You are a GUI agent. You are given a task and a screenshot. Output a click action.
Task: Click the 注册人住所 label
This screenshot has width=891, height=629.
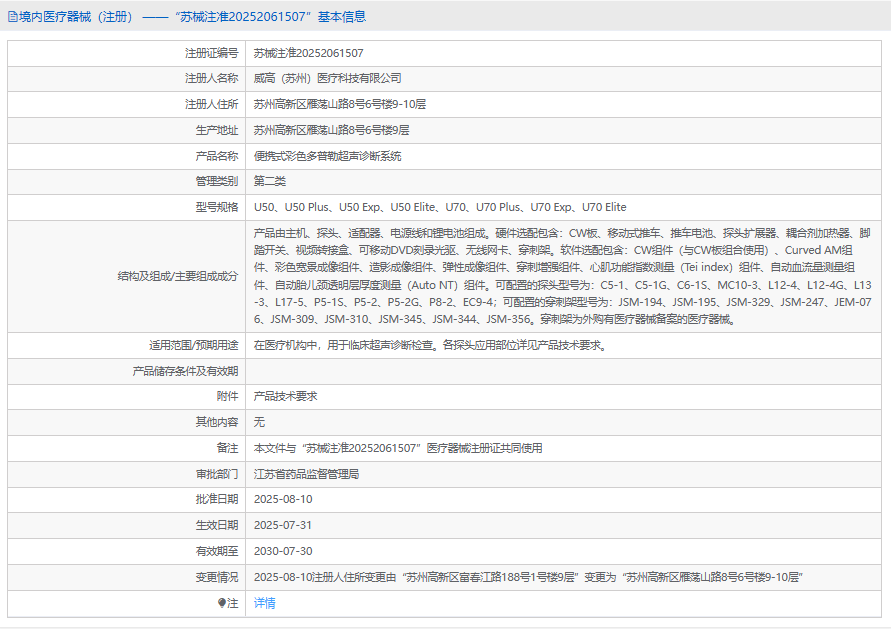pos(211,105)
